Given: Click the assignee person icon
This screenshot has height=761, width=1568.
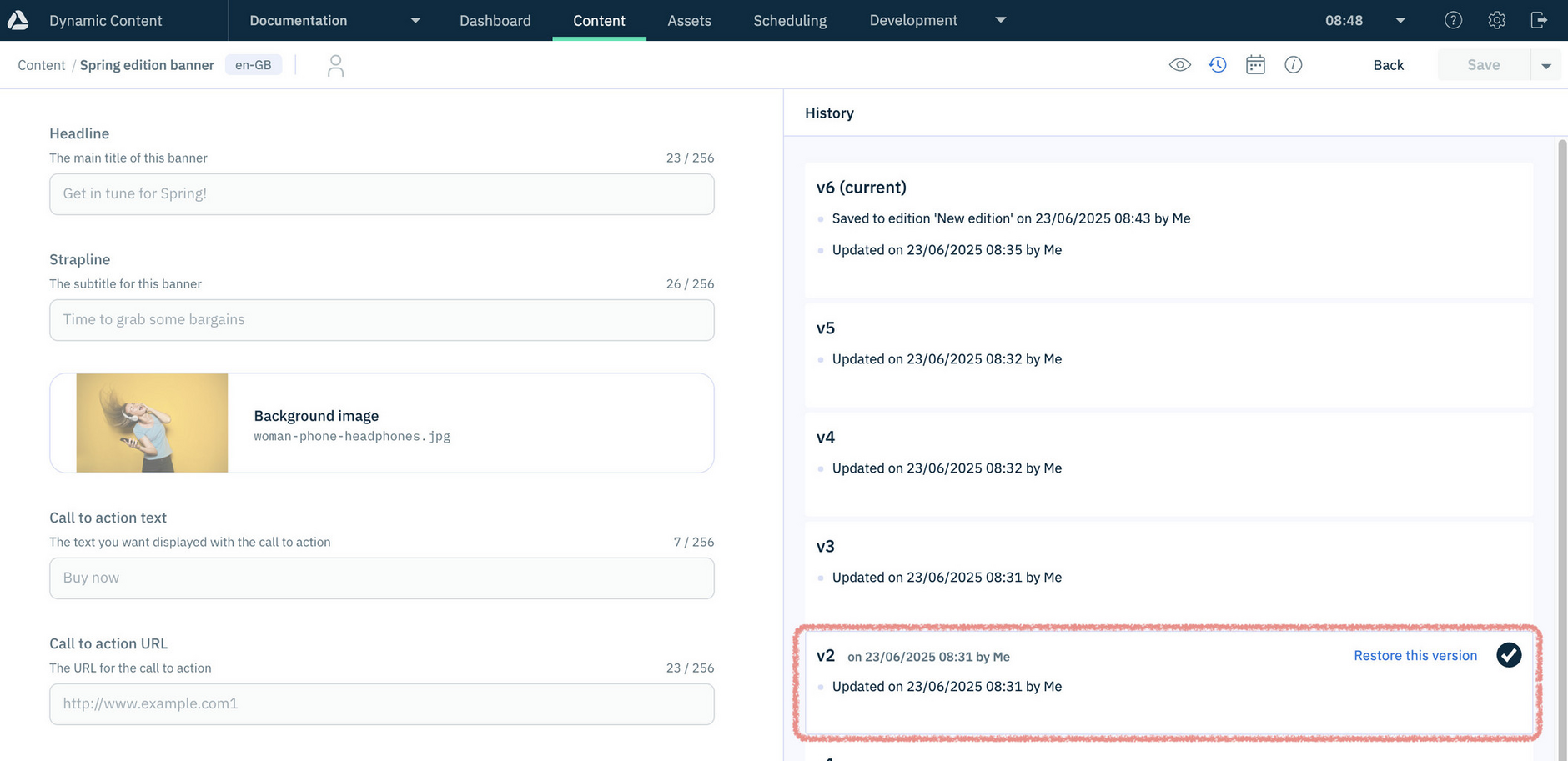Looking at the screenshot, I should point(335,65).
